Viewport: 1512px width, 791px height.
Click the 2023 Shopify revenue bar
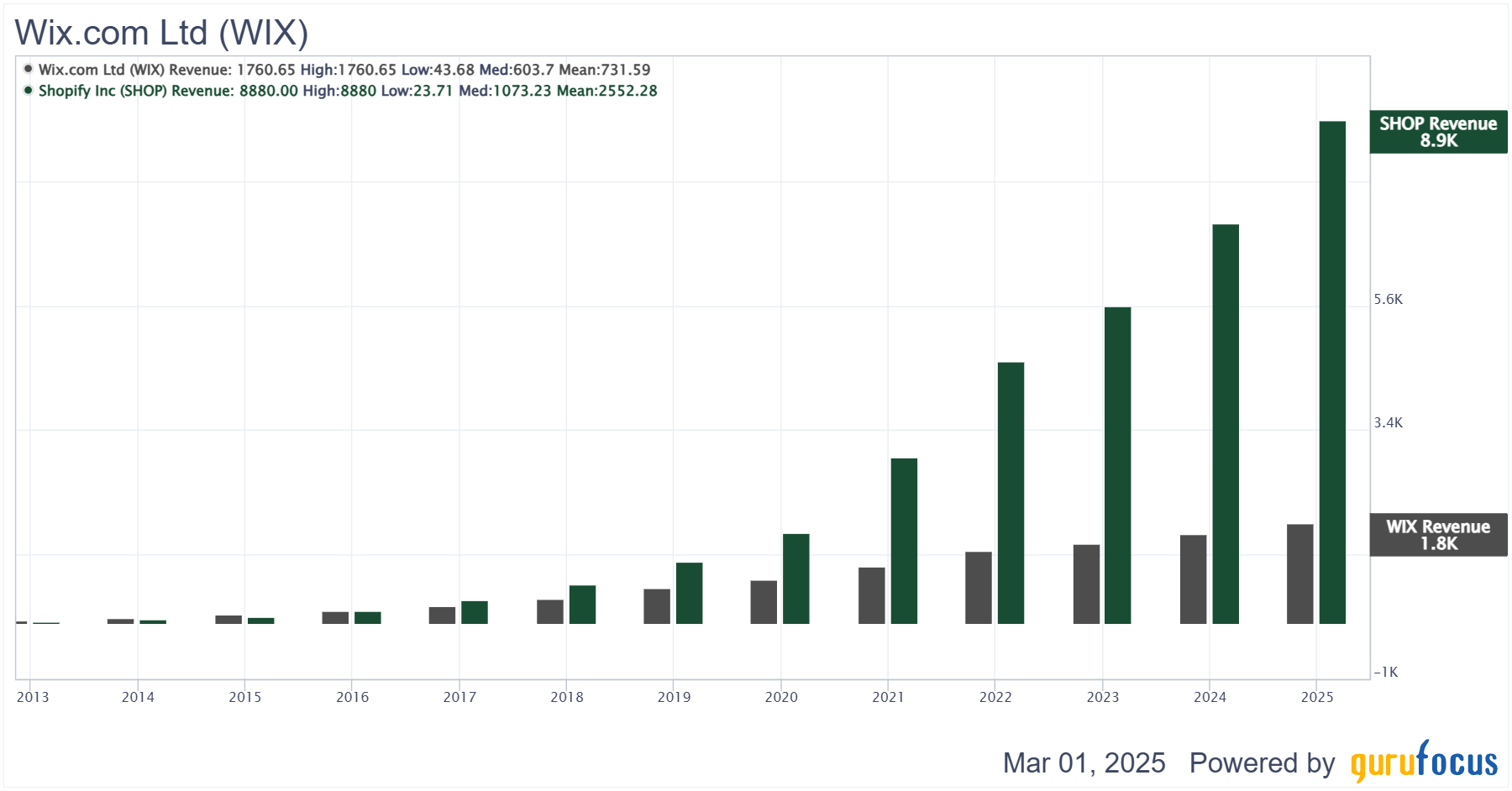(x=1117, y=465)
